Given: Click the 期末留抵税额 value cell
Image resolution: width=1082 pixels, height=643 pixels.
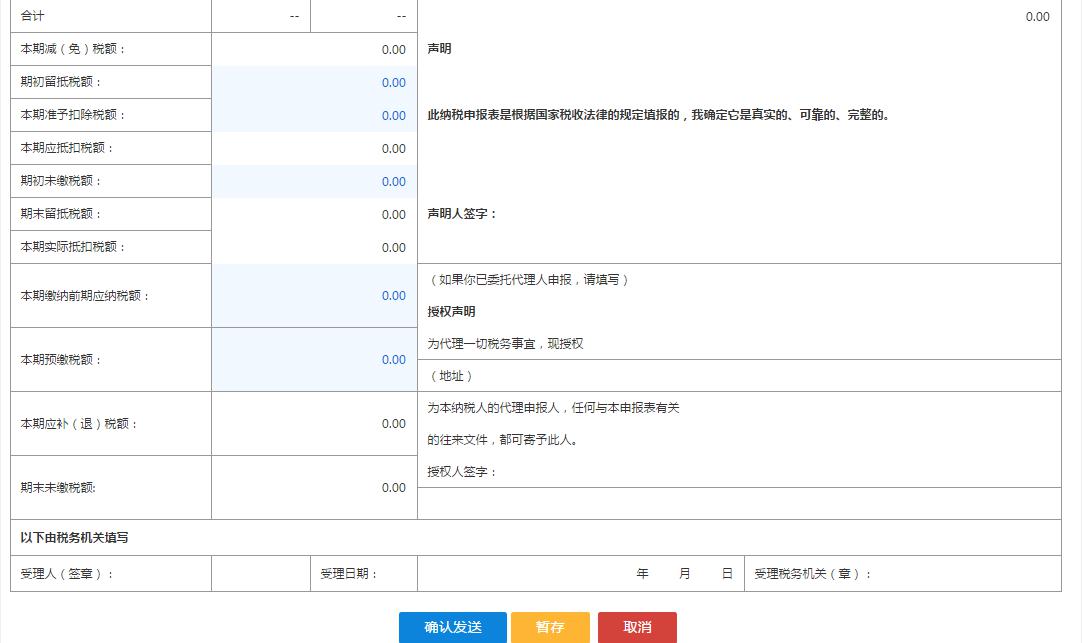Looking at the screenshot, I should 314,215.
